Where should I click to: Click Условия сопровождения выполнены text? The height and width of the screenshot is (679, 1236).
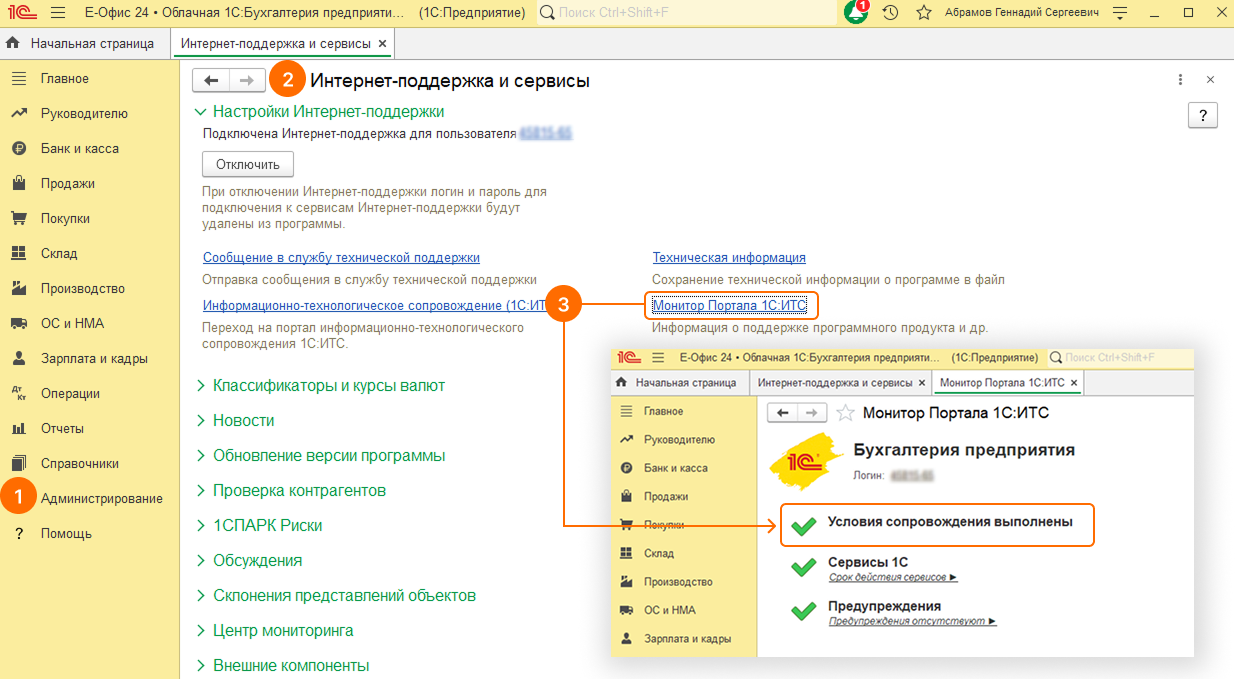click(x=950, y=522)
